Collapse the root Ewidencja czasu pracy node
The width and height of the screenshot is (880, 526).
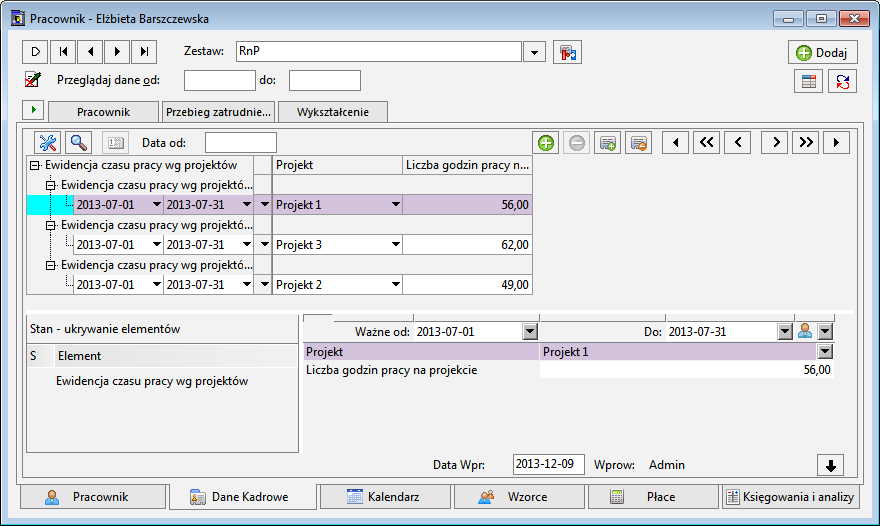tap(35, 165)
